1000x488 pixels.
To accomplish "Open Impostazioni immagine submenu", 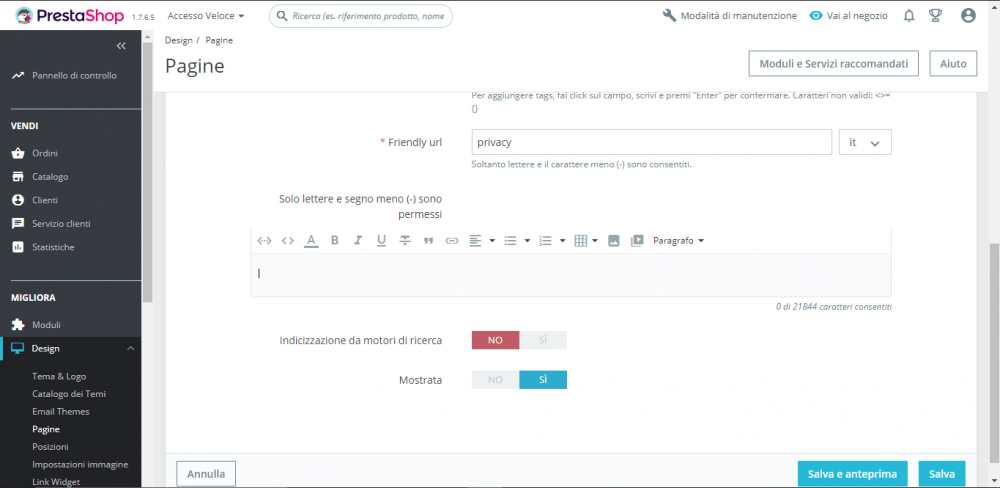I will pyautogui.click(x=80, y=464).
